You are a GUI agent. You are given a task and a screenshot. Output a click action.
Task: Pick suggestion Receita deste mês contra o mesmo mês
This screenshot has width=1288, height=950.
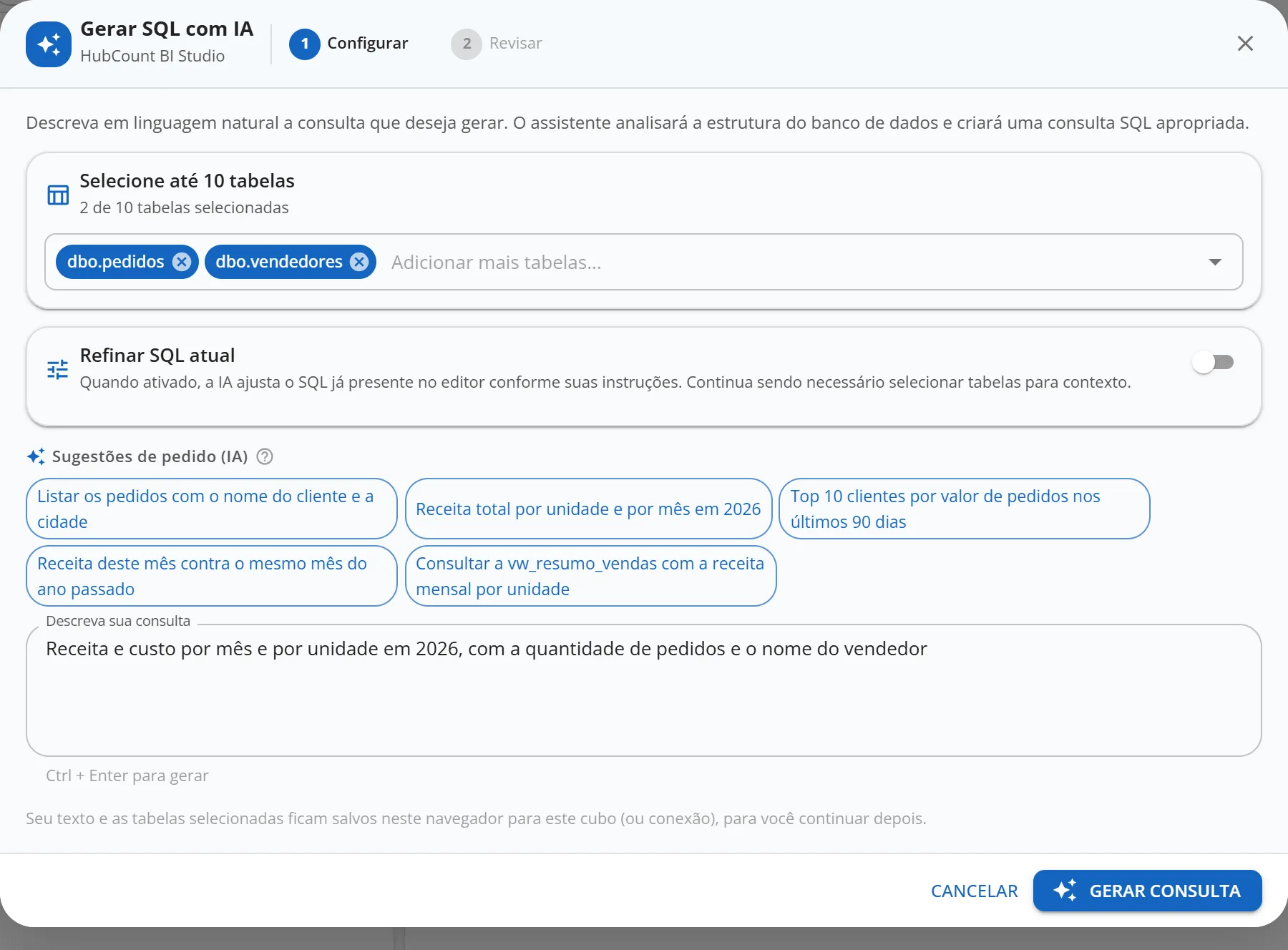click(212, 576)
